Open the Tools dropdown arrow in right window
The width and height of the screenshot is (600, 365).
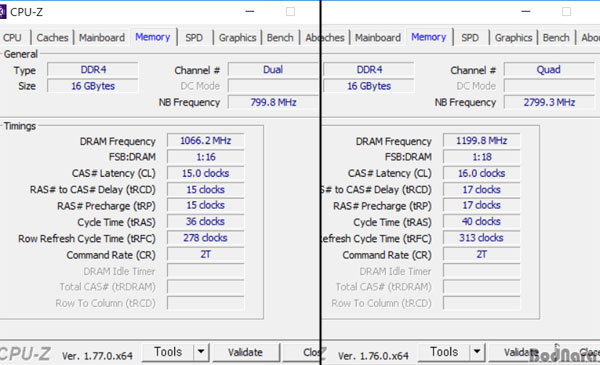click(x=477, y=351)
